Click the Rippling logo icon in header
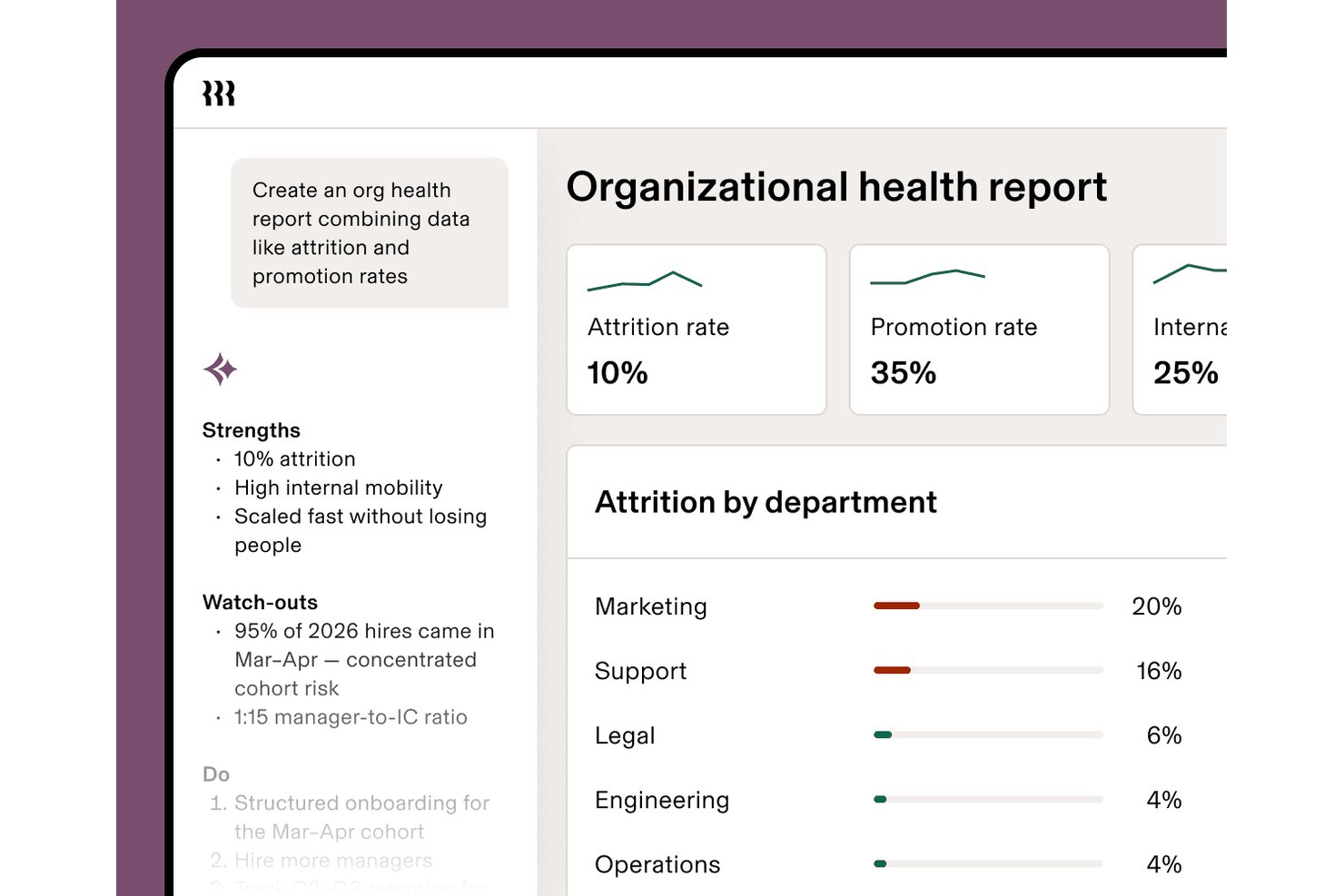 (x=219, y=94)
